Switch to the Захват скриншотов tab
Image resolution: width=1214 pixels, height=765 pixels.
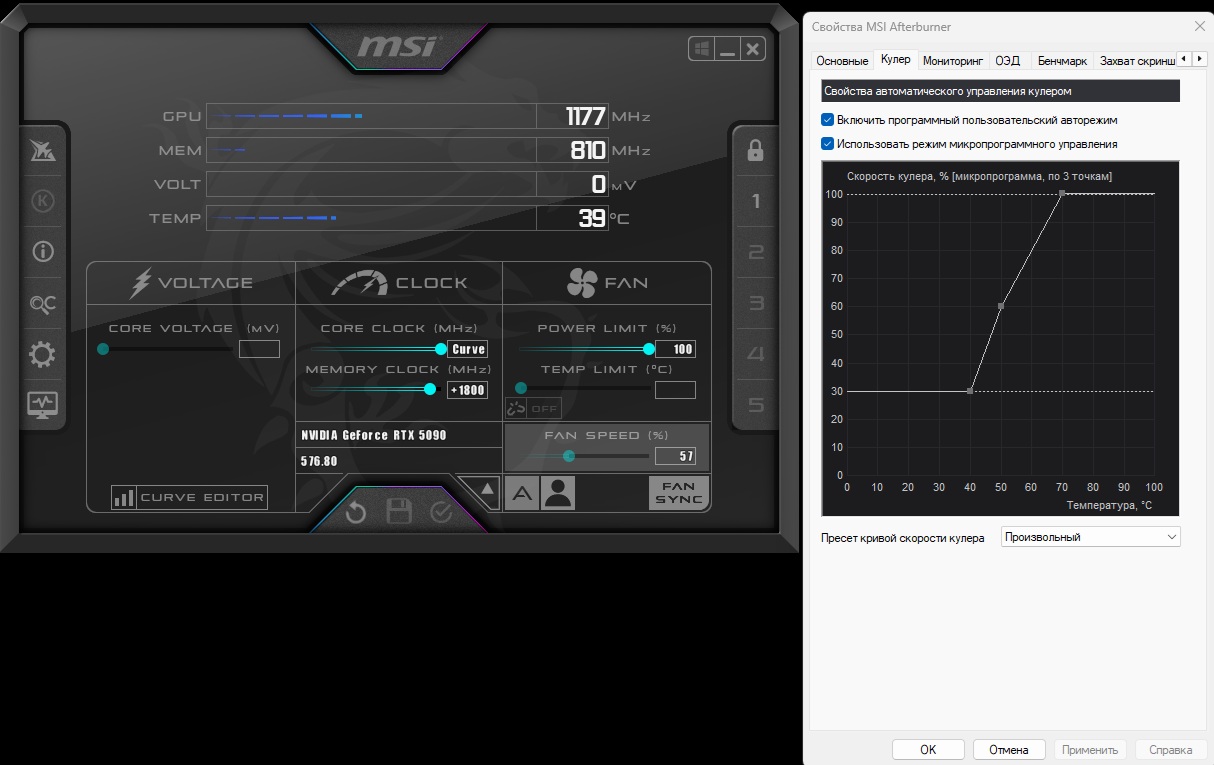1135,61
